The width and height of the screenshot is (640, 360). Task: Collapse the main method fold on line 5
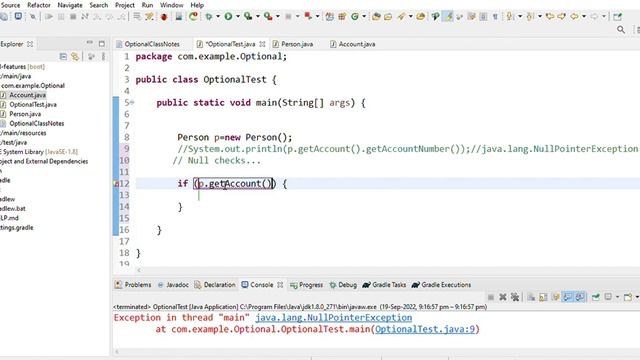(x=132, y=102)
